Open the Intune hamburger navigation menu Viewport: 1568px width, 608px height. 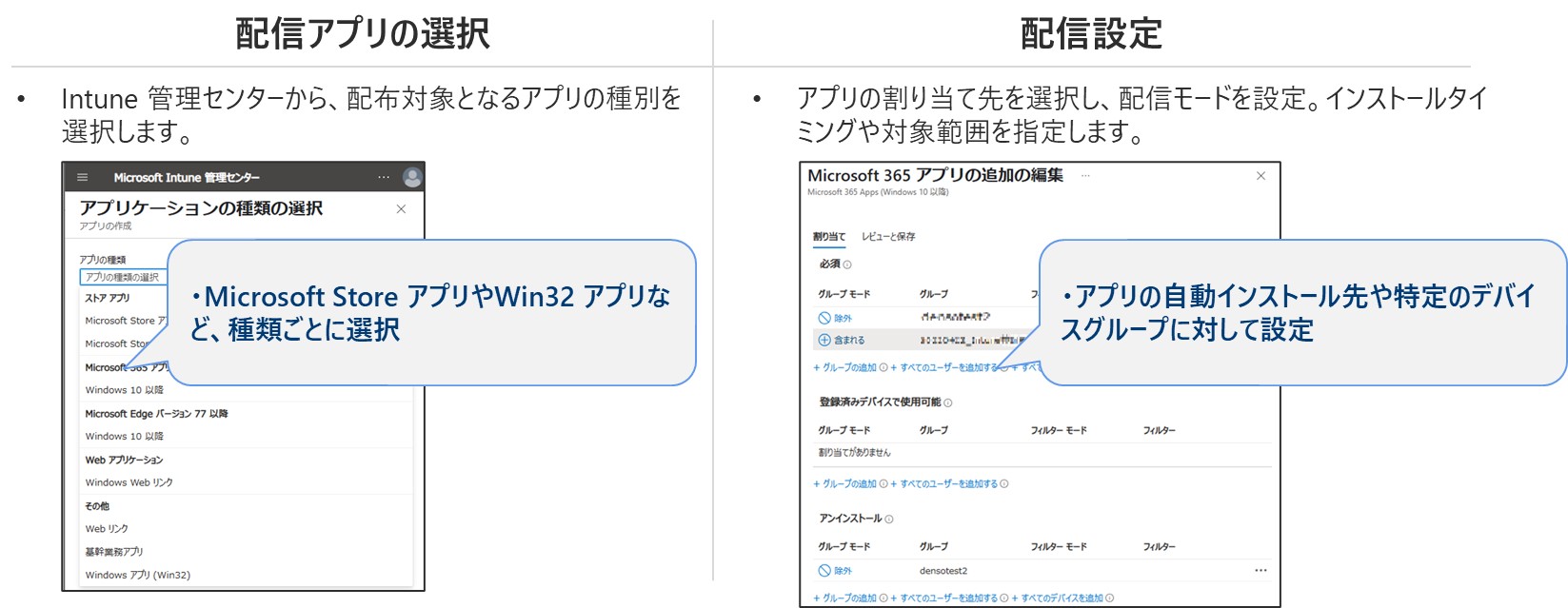pyautogui.click(x=82, y=177)
